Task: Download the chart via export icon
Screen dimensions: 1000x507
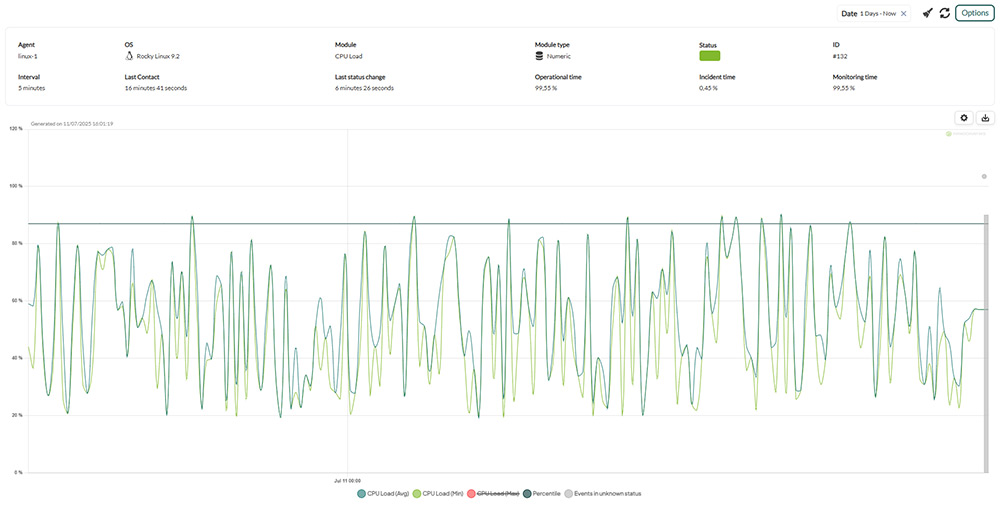Action: 984,118
